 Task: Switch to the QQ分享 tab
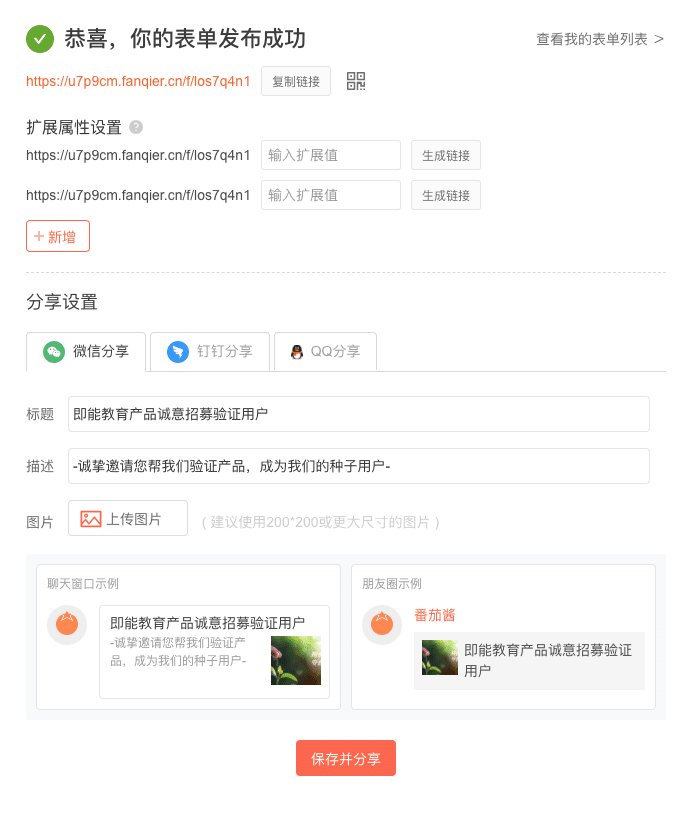click(326, 352)
